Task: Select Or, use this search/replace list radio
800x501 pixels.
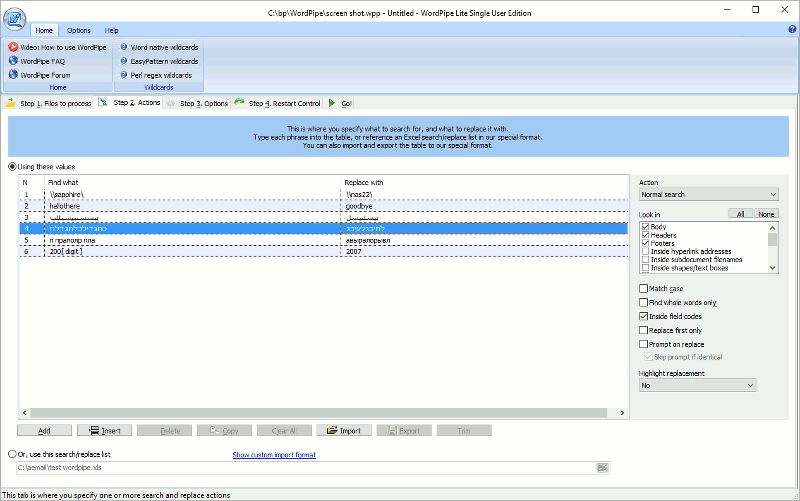Action: 12,454
